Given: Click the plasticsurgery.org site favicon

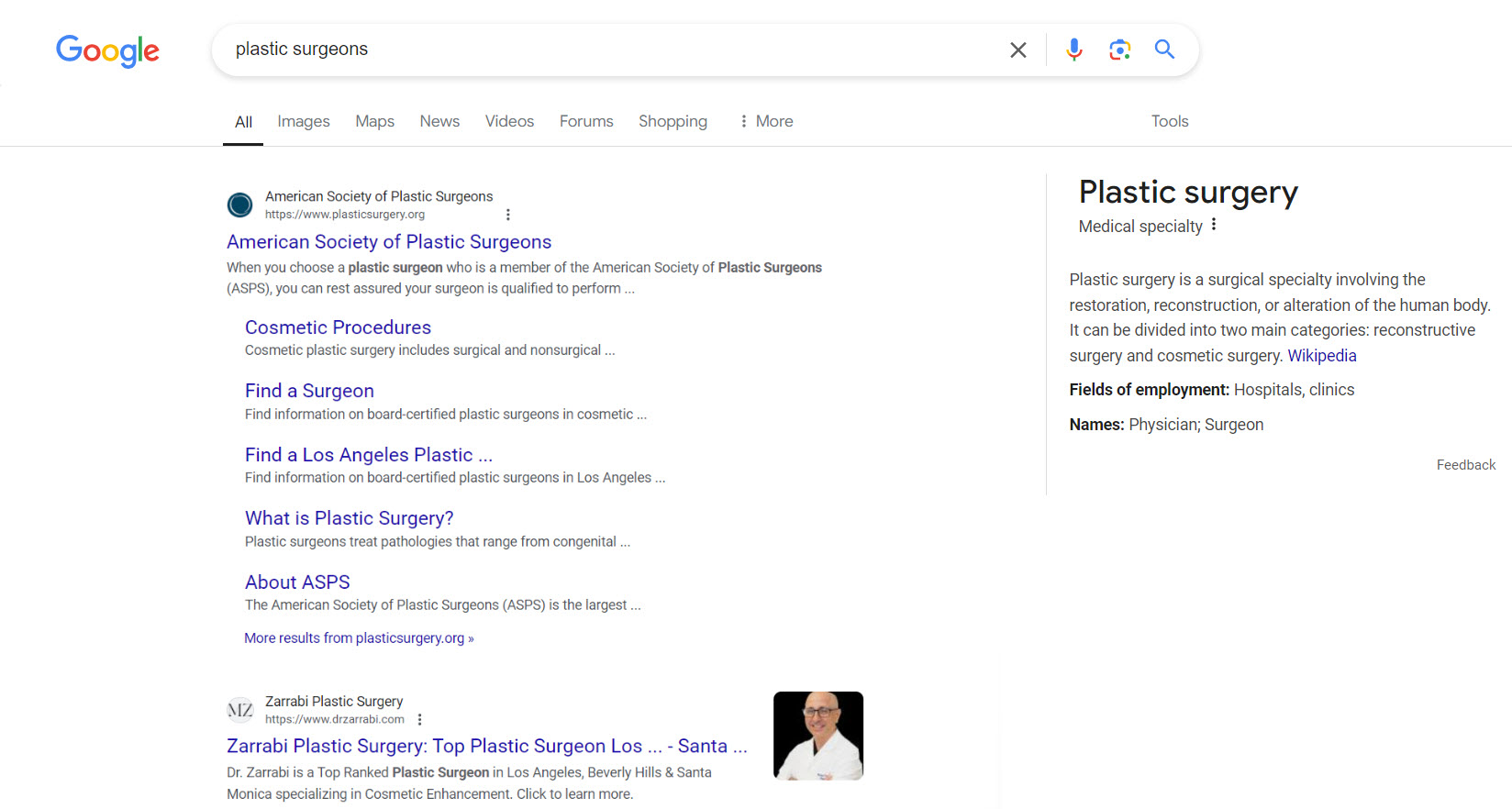Looking at the screenshot, I should coord(240,205).
